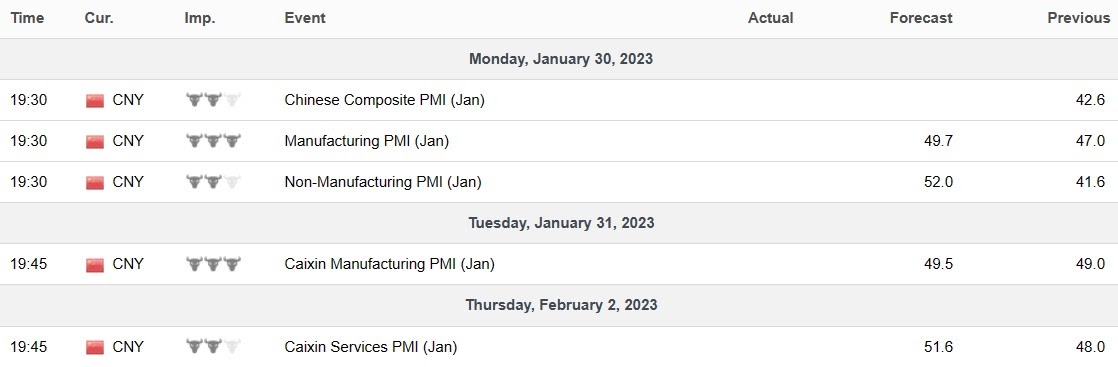Click China flag beside Caixin Services PMI
Image resolution: width=1118 pixels, height=367 pixels.
[x=95, y=348]
